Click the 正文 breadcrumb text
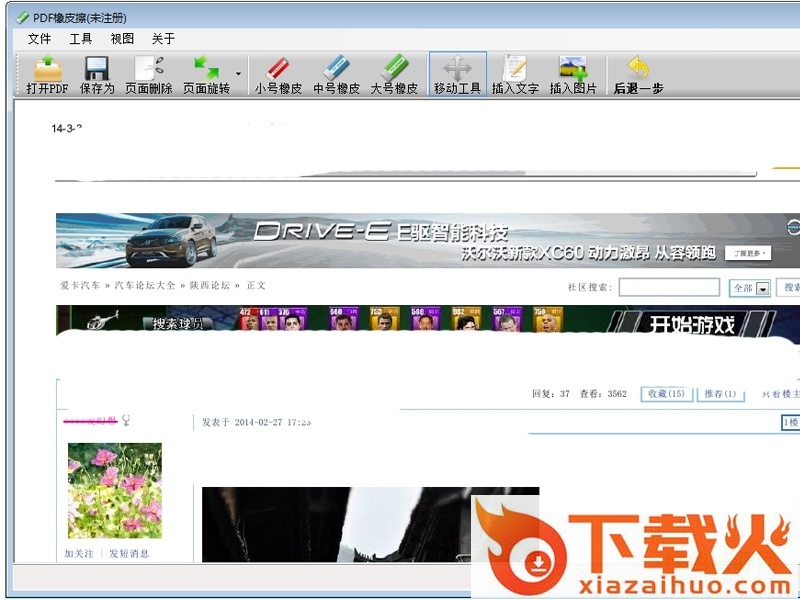This screenshot has width=800, height=600. (x=256, y=285)
